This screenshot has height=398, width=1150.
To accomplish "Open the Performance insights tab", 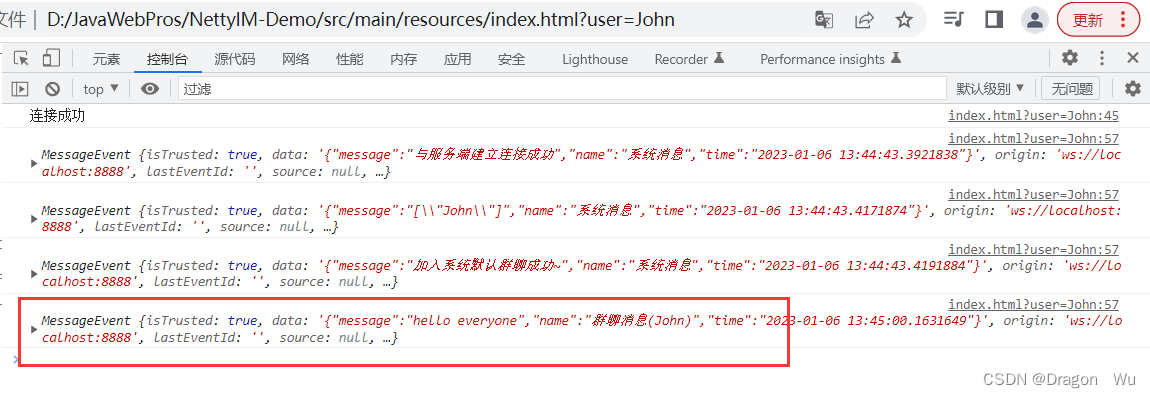I will (830, 59).
